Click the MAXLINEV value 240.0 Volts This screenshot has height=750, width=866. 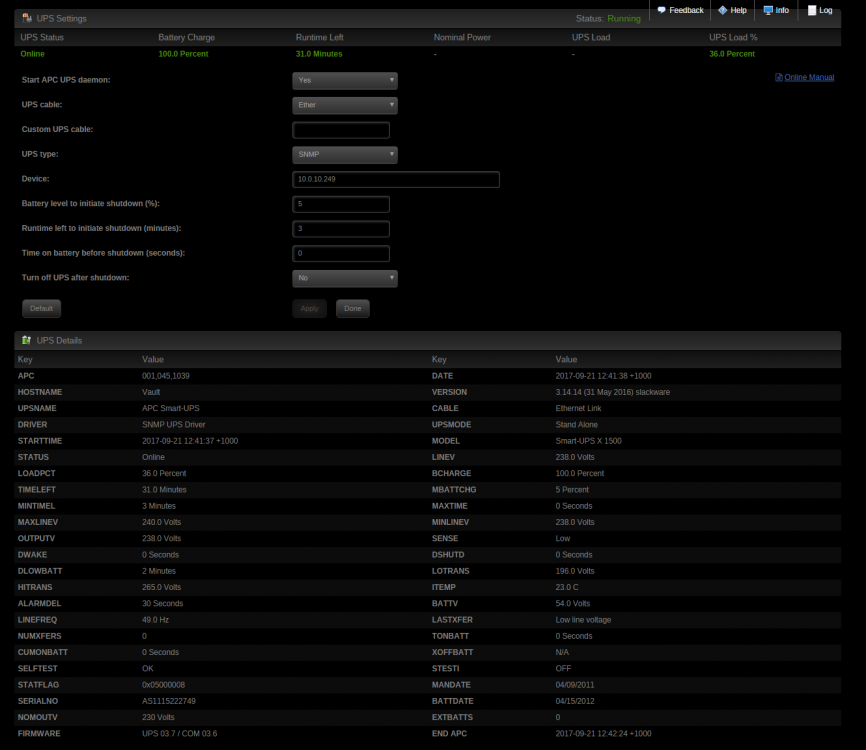[161, 522]
